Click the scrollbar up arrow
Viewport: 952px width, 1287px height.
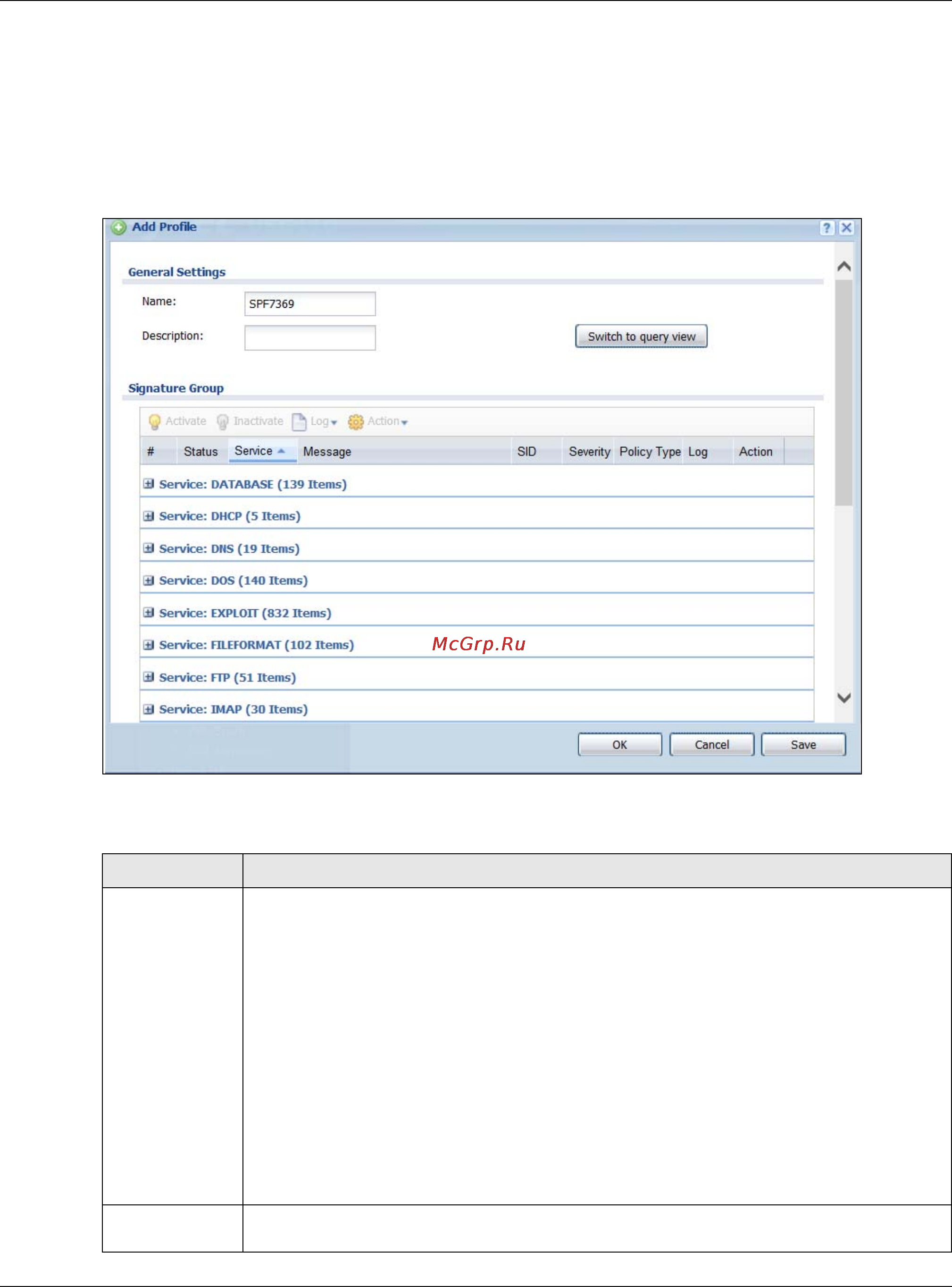pyautogui.click(x=844, y=266)
